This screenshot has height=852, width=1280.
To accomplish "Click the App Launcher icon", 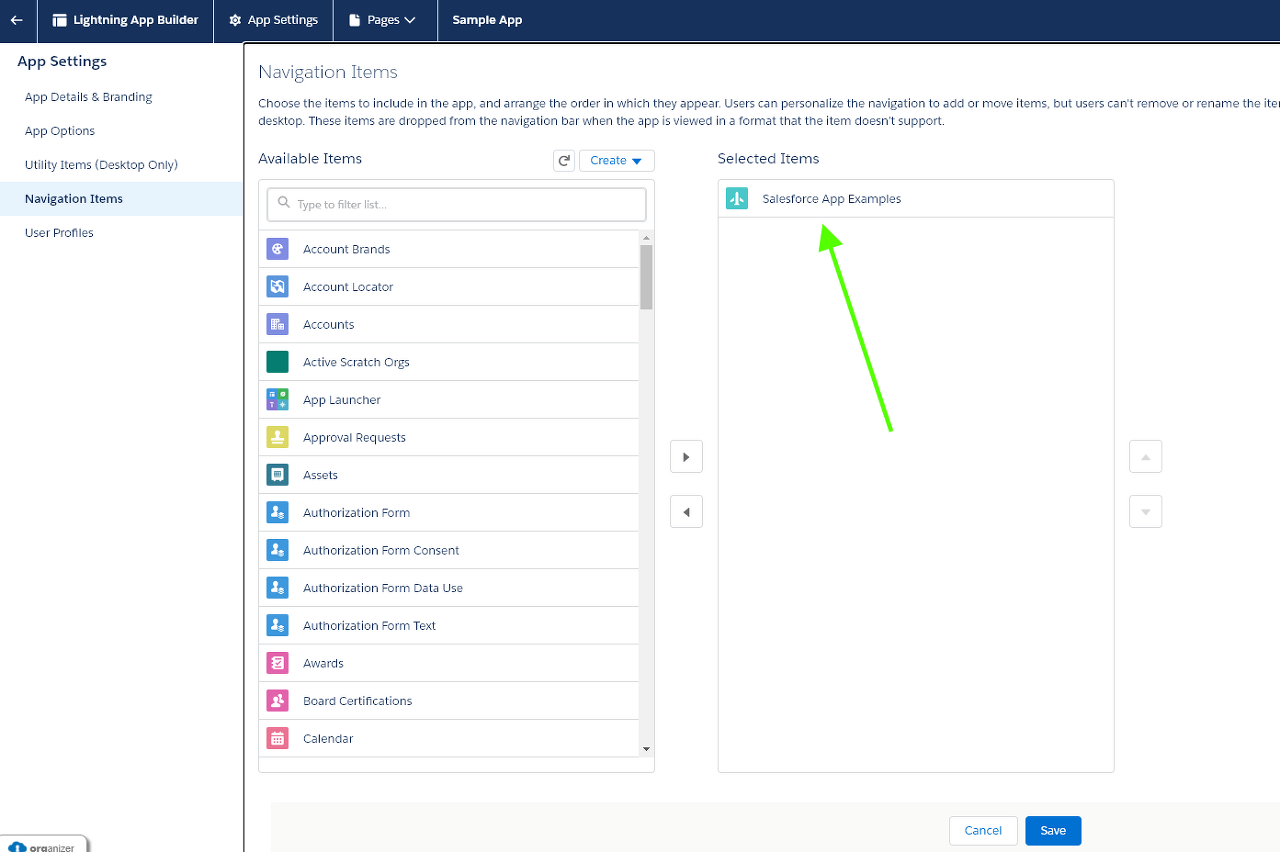I will (x=278, y=400).
